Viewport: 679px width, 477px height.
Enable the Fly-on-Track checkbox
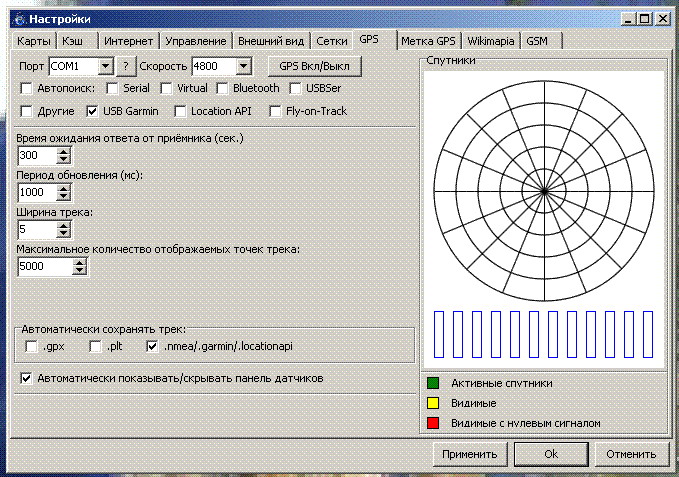tap(275, 111)
